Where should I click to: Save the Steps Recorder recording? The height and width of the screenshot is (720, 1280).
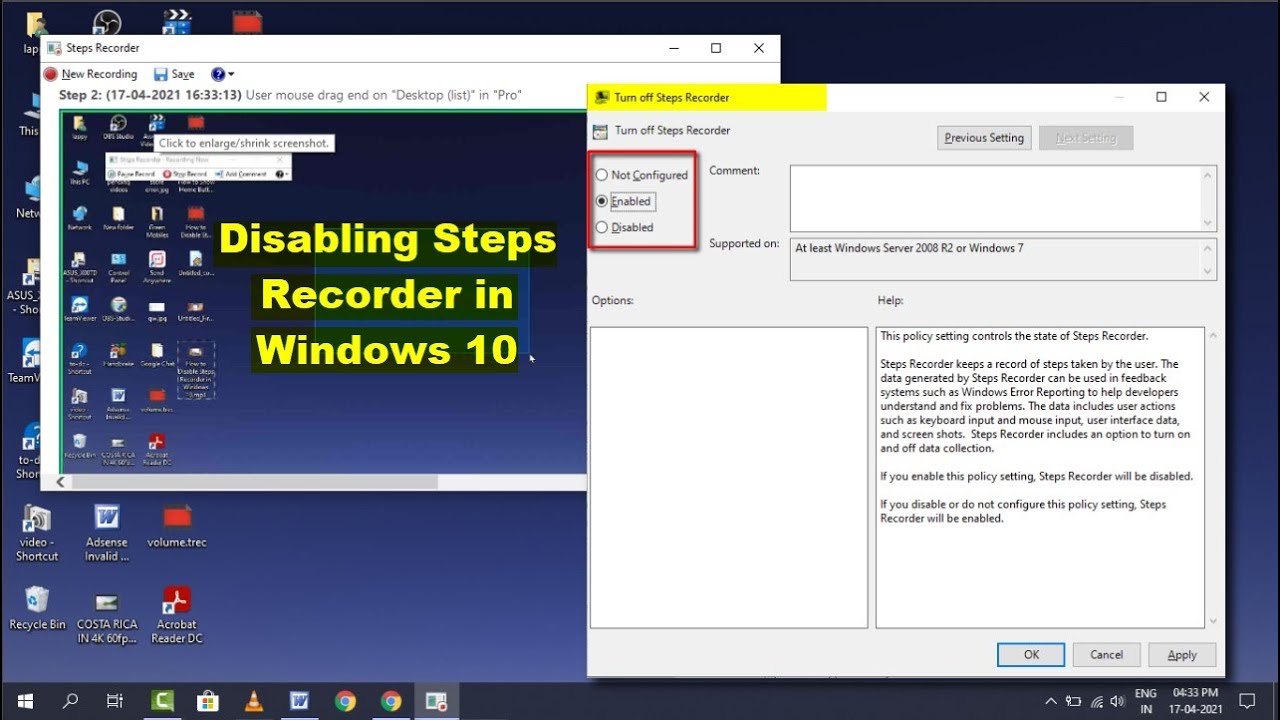pos(174,74)
